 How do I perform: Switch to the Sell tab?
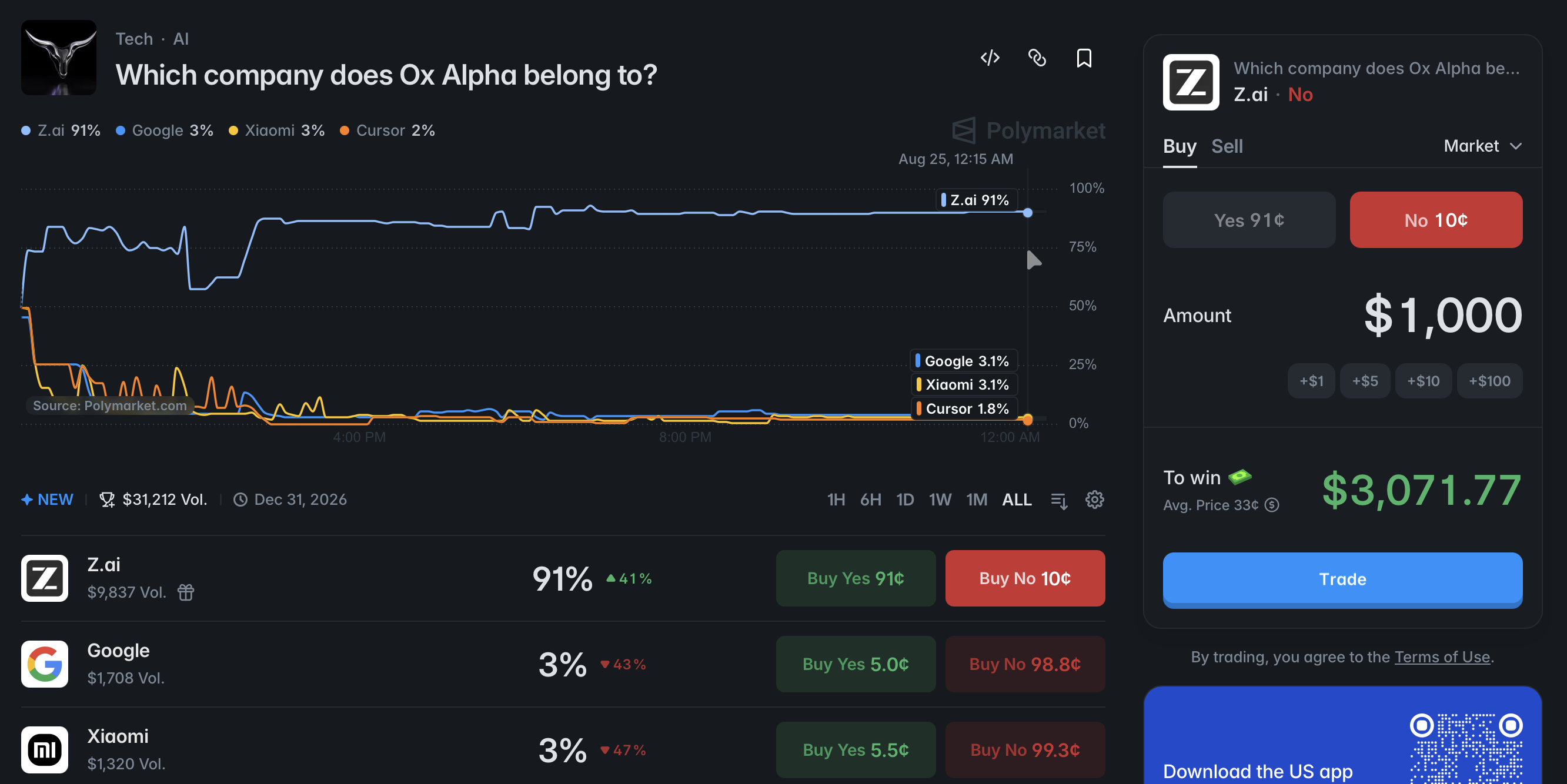pos(1227,146)
